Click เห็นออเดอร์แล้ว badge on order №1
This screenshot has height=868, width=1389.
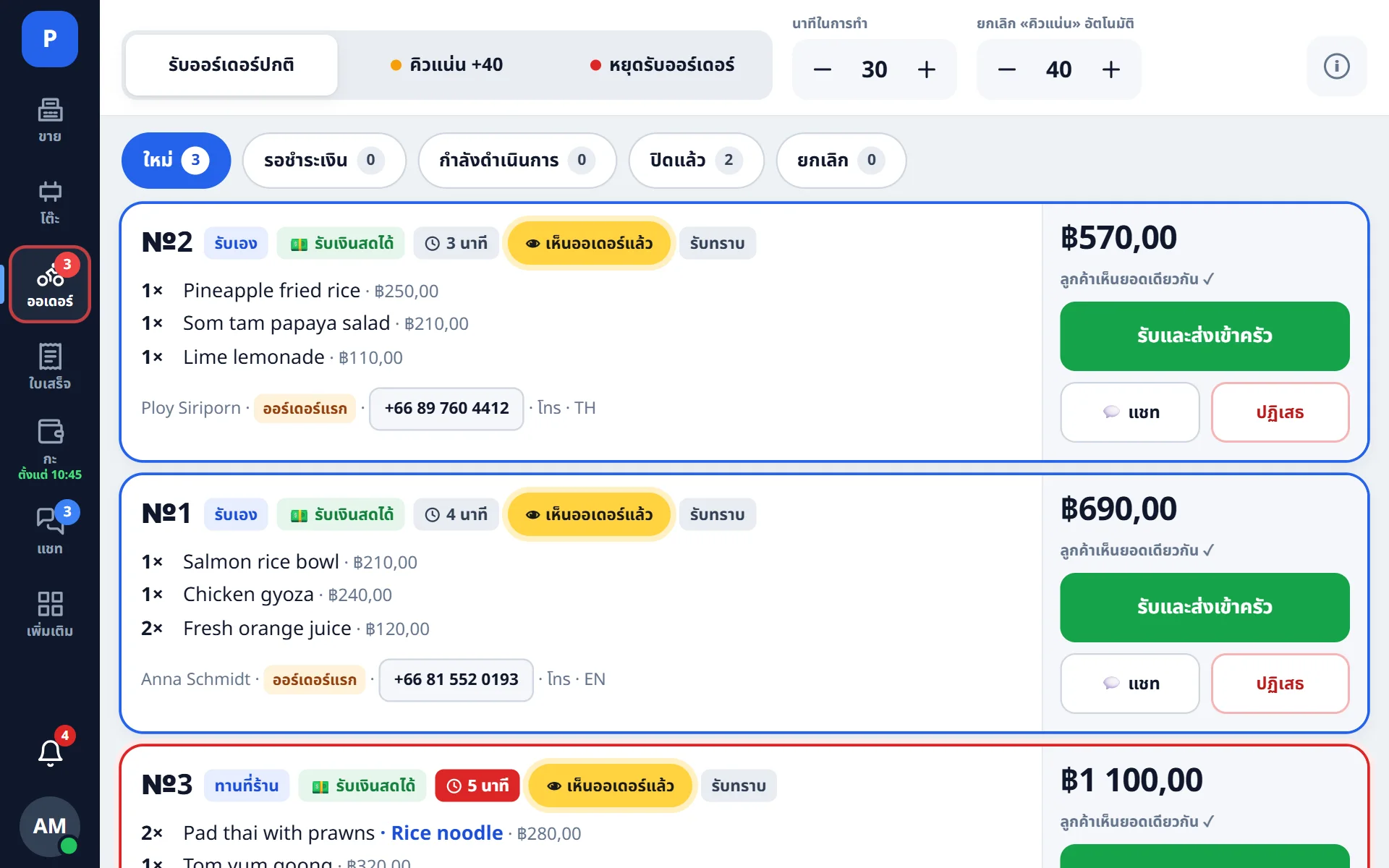tap(589, 514)
